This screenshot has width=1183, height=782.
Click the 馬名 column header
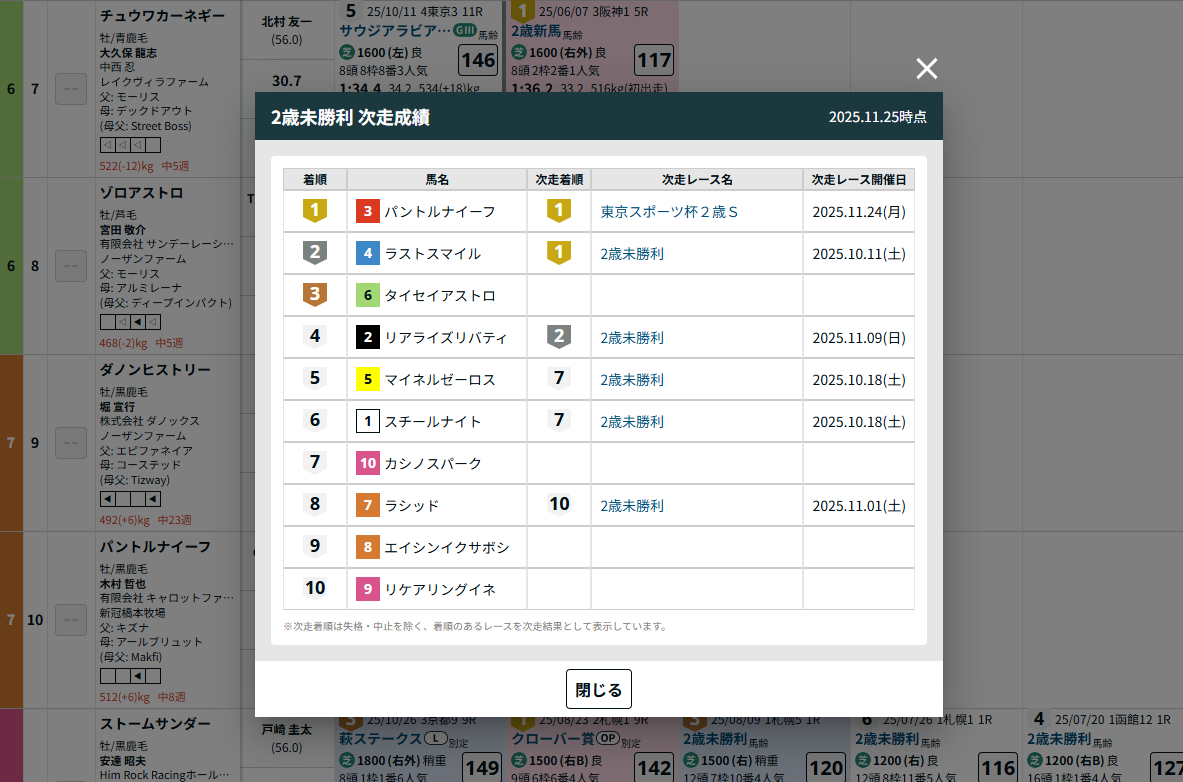[x=437, y=180]
